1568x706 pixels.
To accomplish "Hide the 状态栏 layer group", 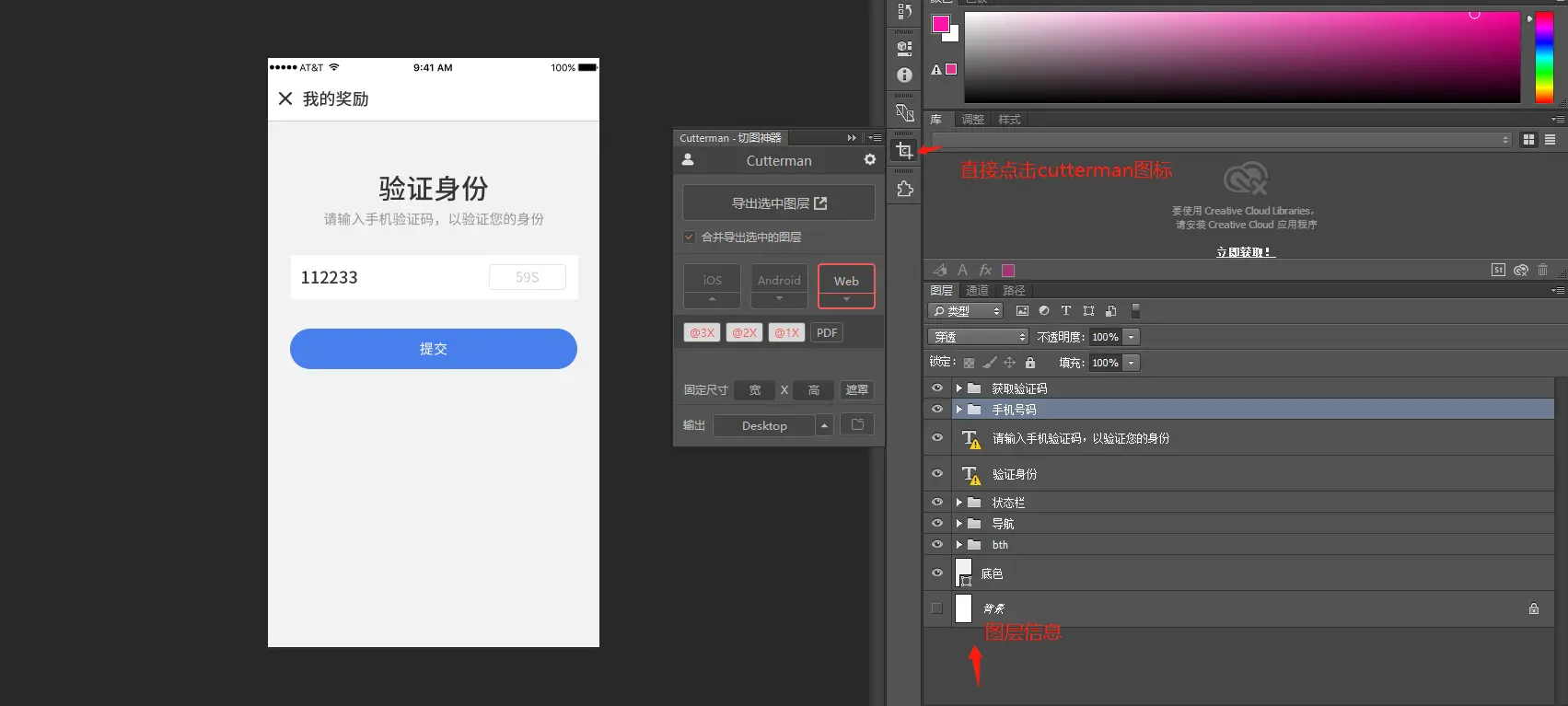I will pyautogui.click(x=937, y=503).
